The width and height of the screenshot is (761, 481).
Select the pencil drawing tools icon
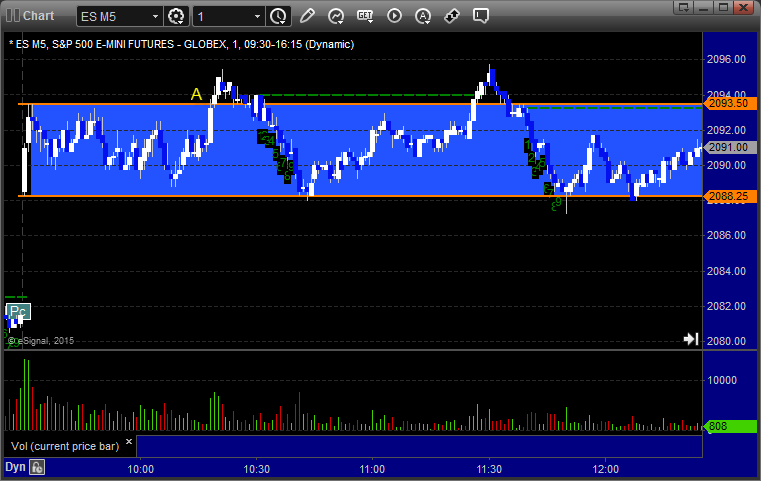pos(307,16)
